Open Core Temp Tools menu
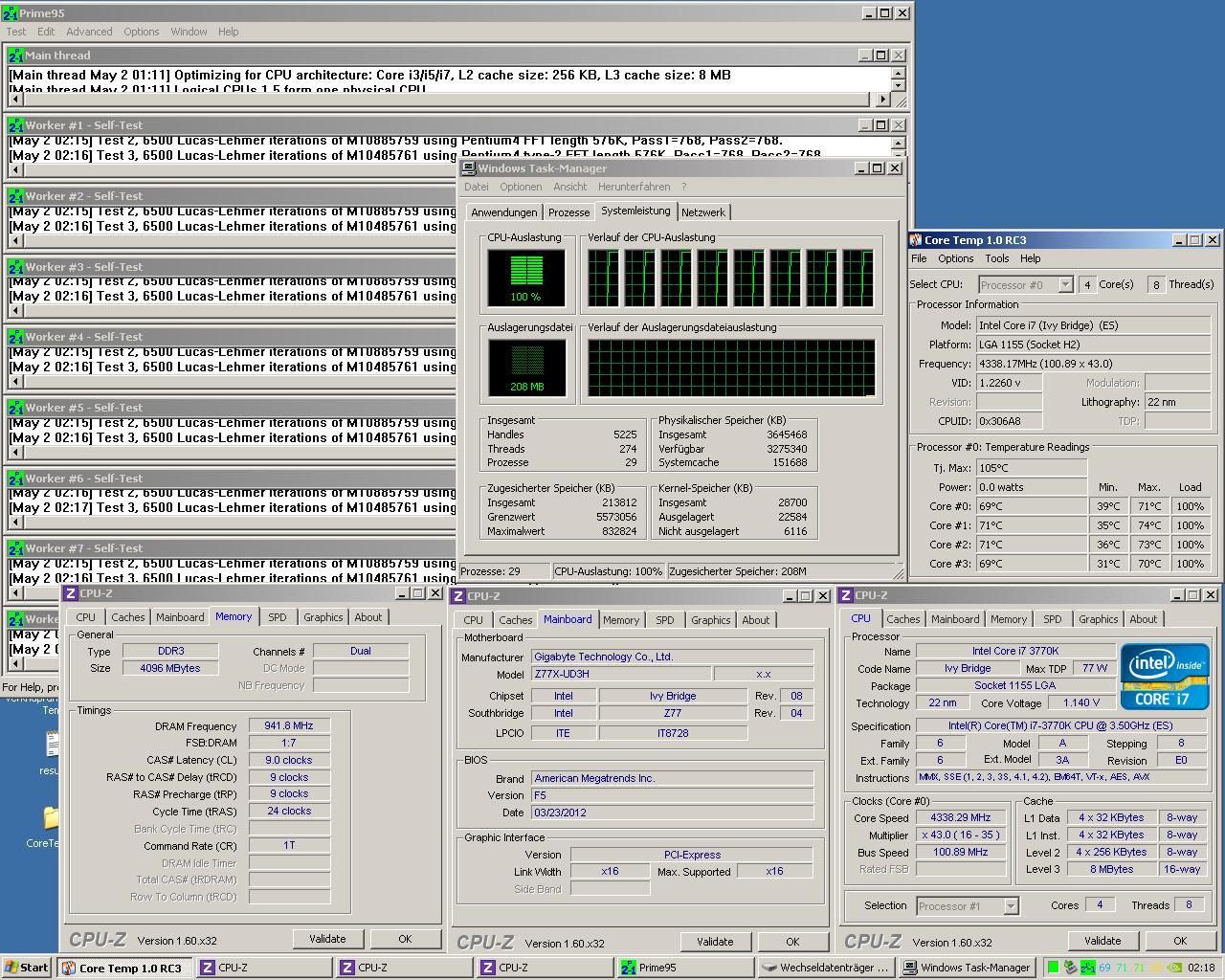The width and height of the screenshot is (1225, 980). 997,258
